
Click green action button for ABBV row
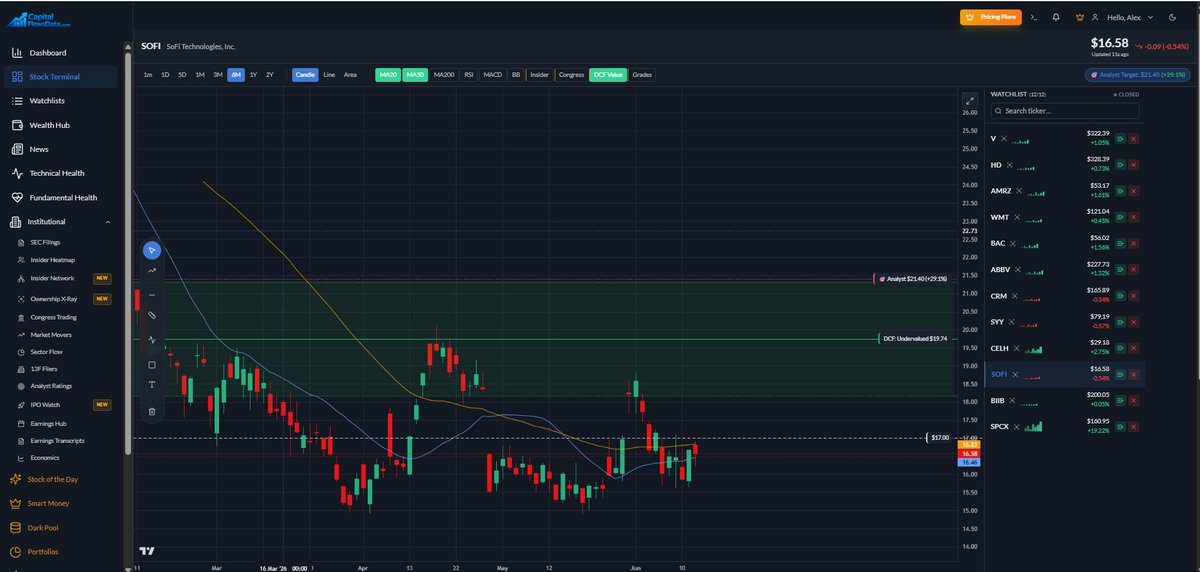click(x=1120, y=269)
